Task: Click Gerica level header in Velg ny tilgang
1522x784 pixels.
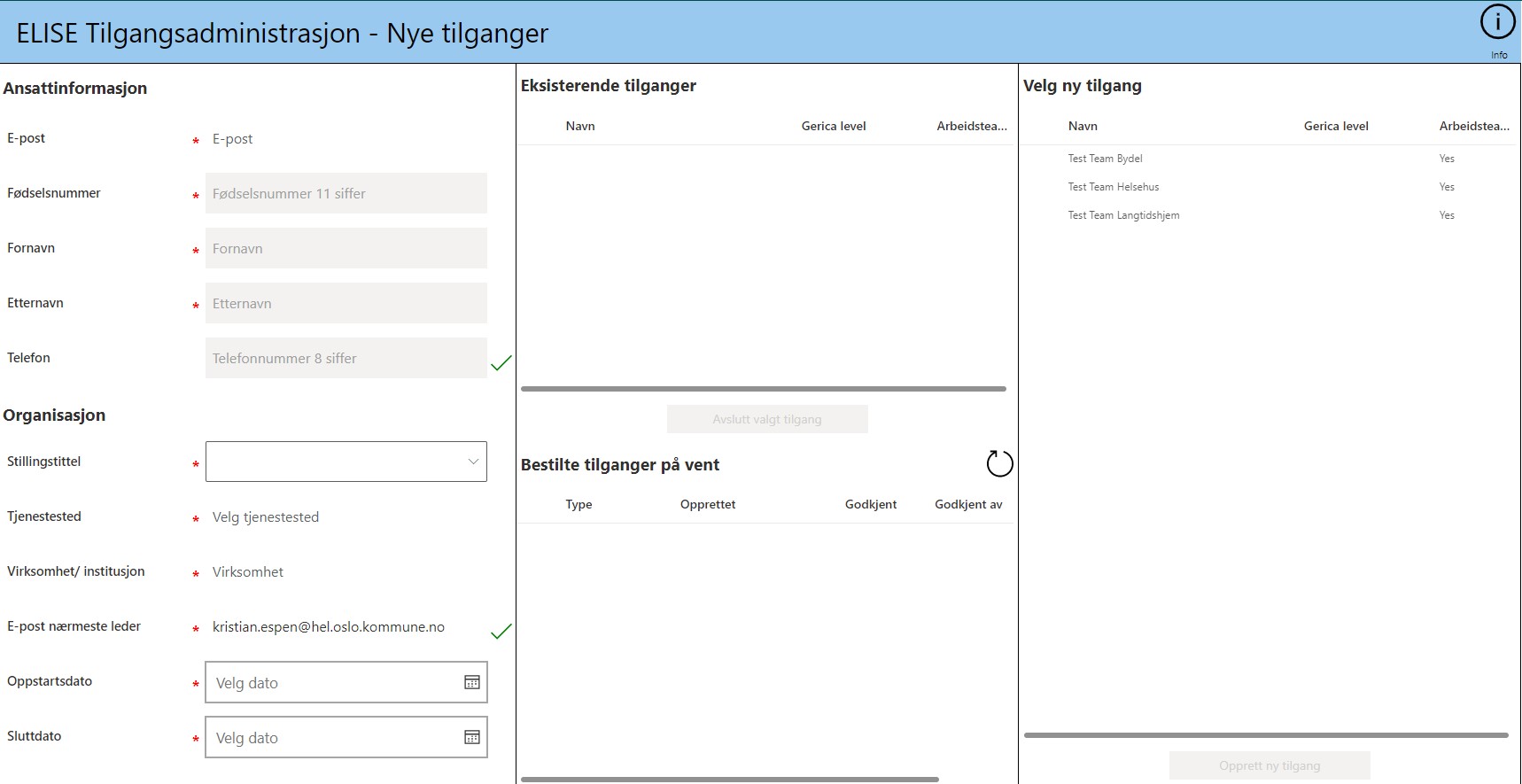Action: pos(1336,126)
